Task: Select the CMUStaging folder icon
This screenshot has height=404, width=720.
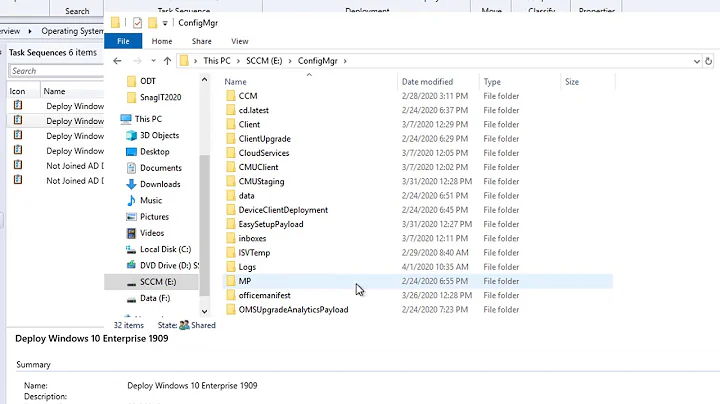Action: coord(231,181)
